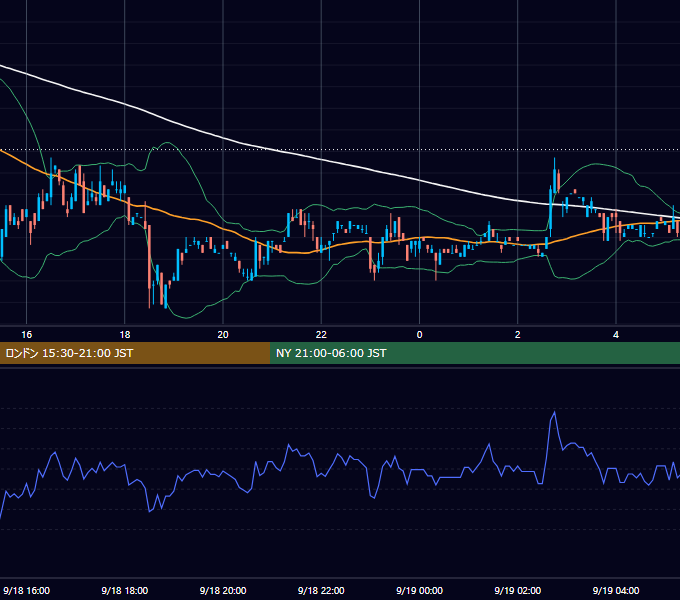
Task: Click the hour 20 axis label
Action: point(223,334)
